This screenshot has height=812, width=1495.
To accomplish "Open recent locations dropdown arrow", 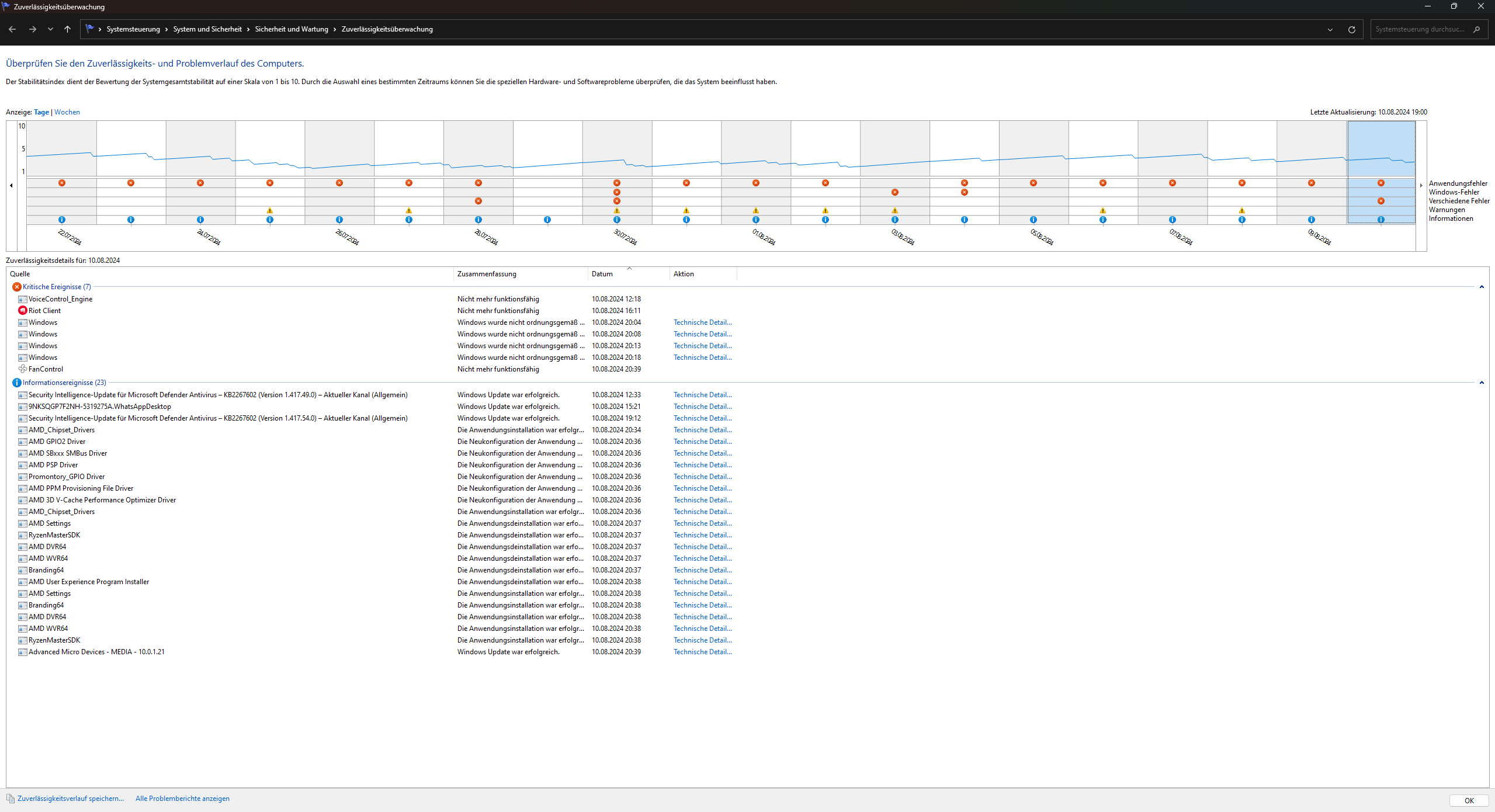I will click(50, 29).
